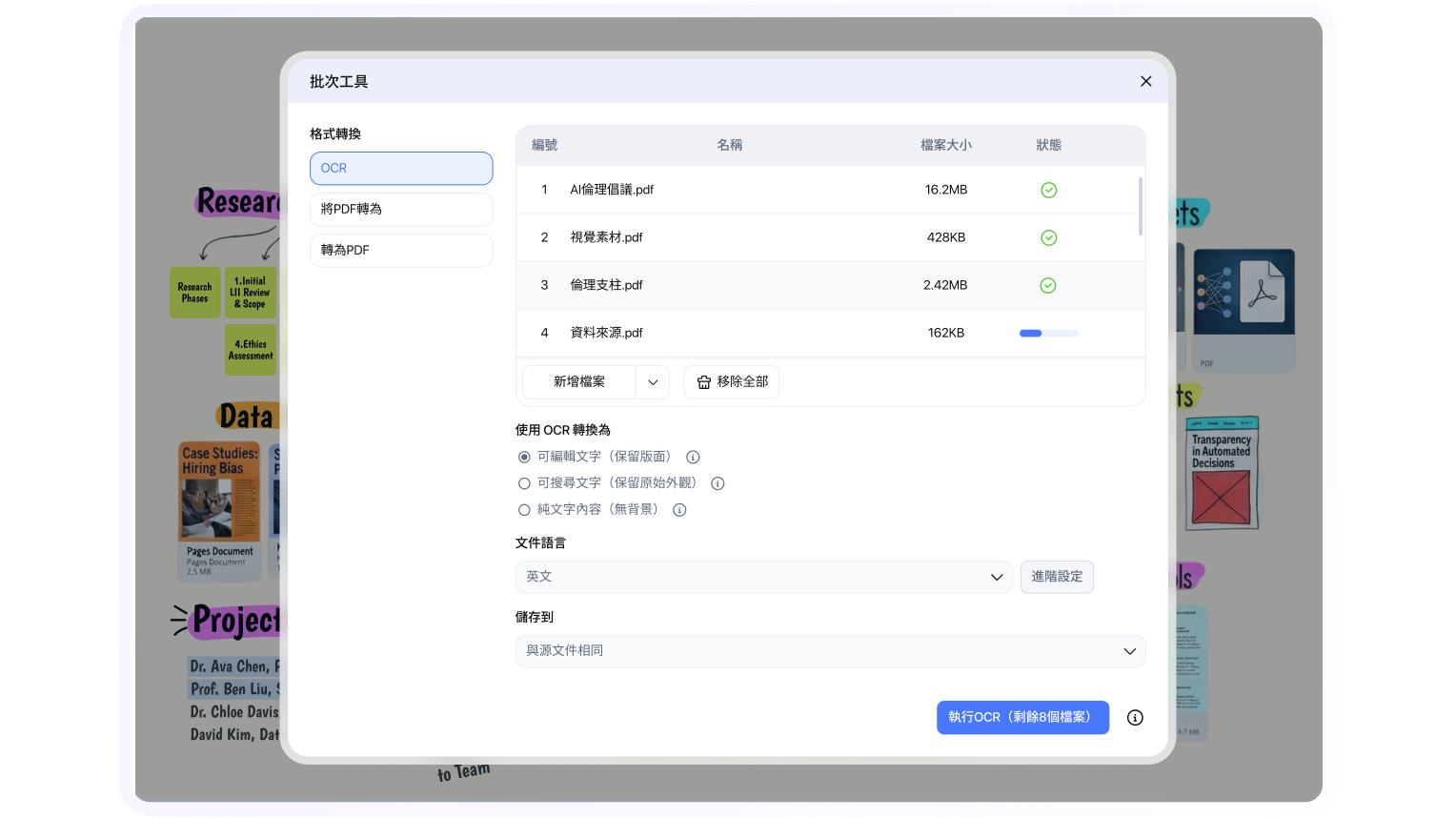Select 可搜尋文字（保留原始外觀）radio option
The height and width of the screenshot is (818, 1456).
click(524, 483)
